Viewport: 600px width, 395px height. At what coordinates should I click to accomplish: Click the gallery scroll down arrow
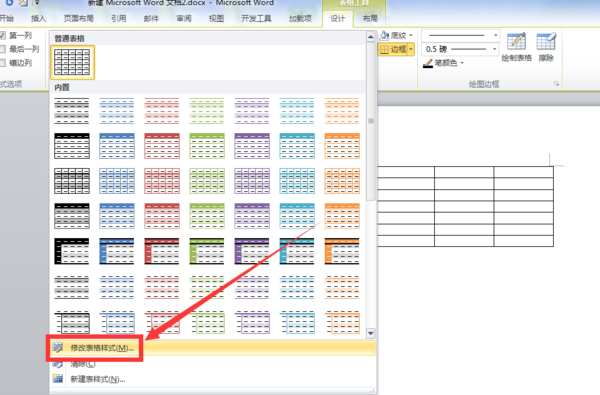[370, 333]
